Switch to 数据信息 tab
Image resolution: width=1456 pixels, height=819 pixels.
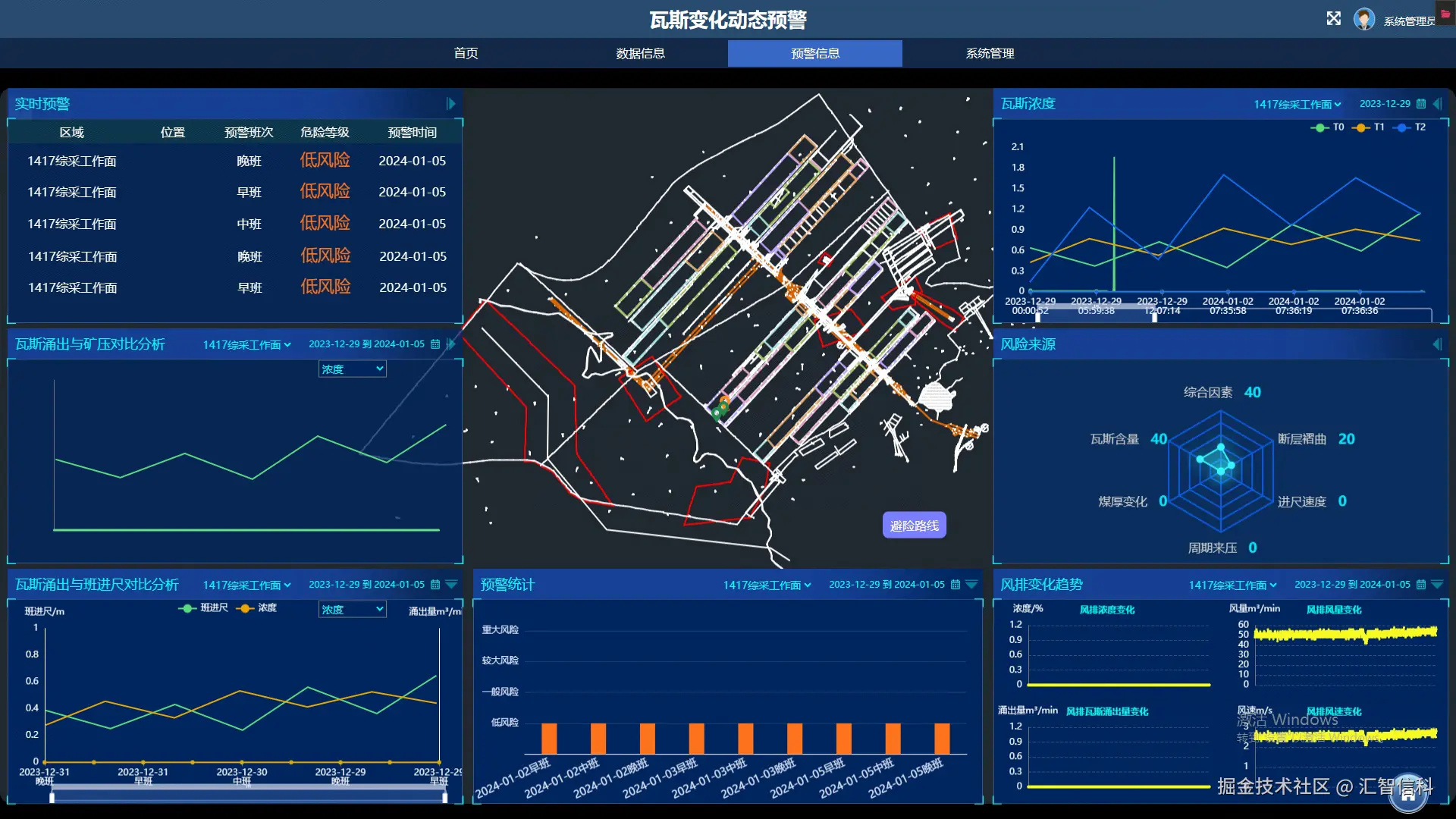pos(640,53)
